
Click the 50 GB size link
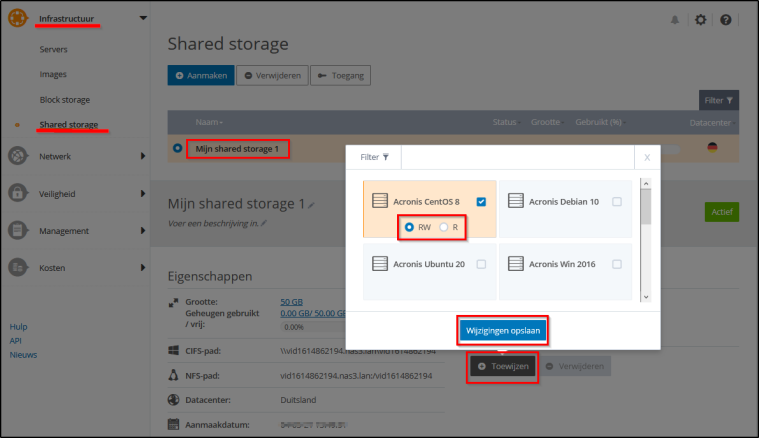[x=291, y=302]
